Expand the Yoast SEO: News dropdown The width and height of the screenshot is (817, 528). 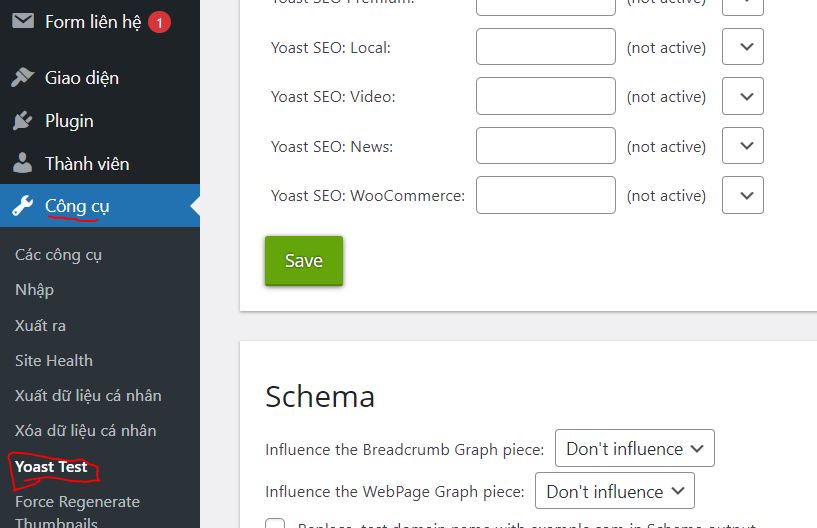click(x=742, y=145)
